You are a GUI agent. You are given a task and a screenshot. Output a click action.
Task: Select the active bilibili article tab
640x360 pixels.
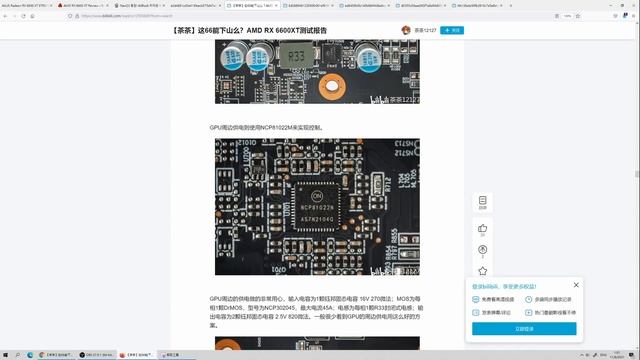click(251, 6)
